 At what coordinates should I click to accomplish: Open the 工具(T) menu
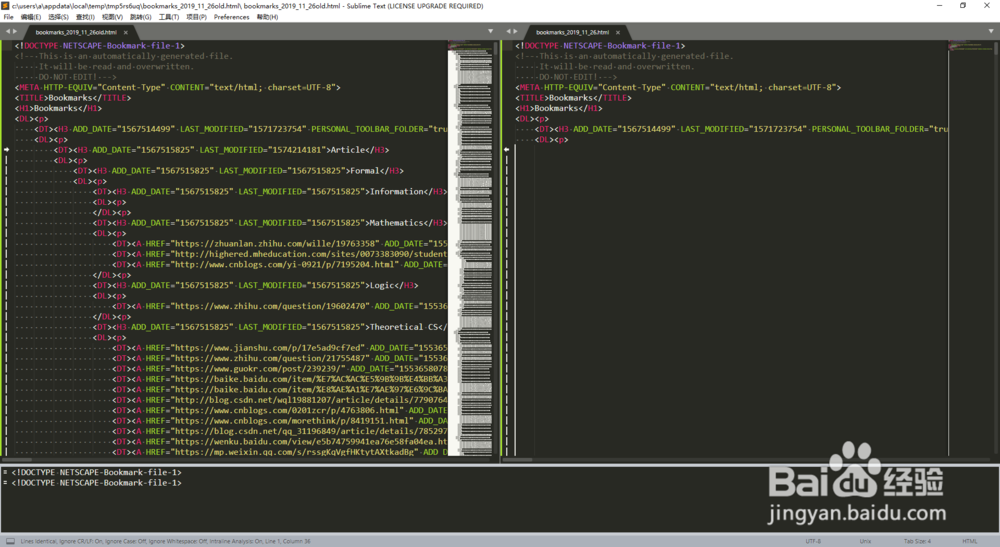[x=168, y=17]
